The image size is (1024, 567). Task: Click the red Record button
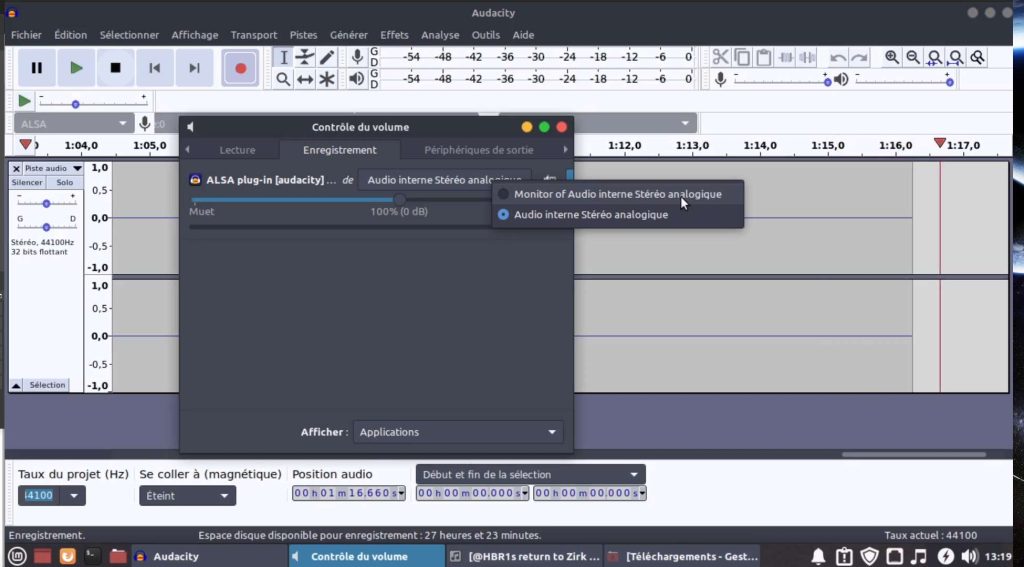coord(240,68)
